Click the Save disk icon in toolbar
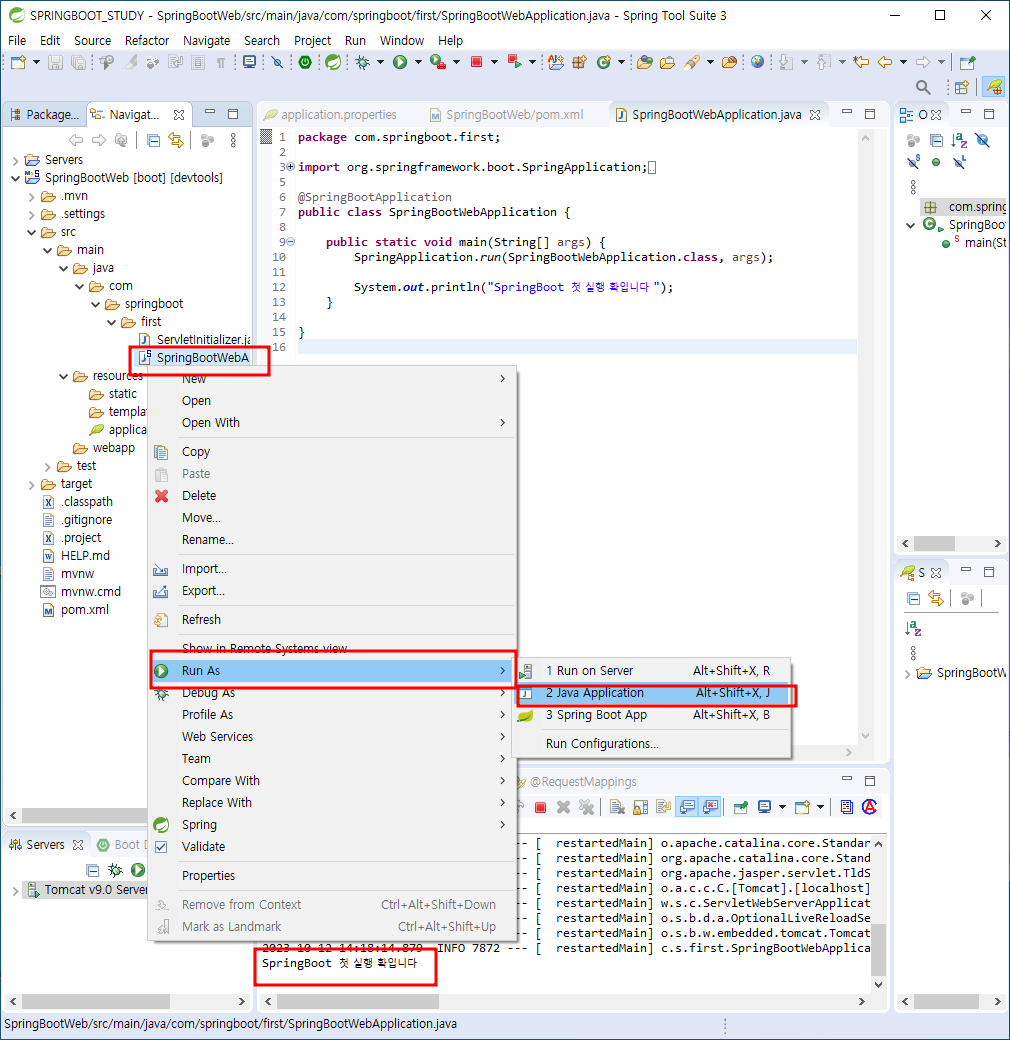1010x1040 pixels. click(56, 62)
